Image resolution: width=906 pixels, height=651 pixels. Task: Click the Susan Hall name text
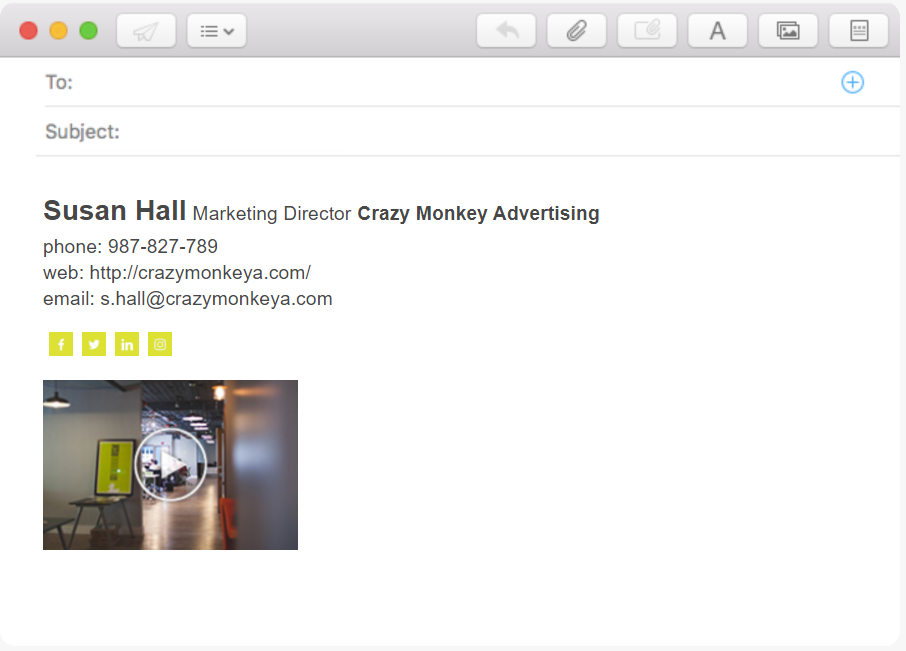[x=114, y=210]
